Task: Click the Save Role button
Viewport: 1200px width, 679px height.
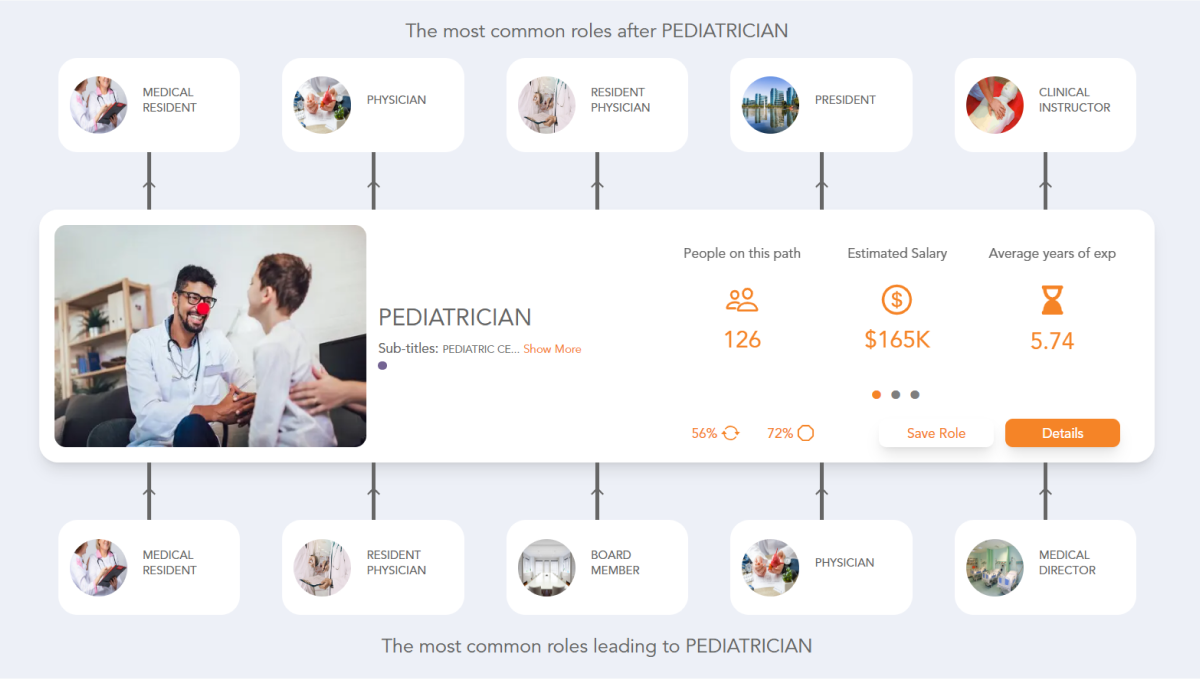Action: click(936, 433)
